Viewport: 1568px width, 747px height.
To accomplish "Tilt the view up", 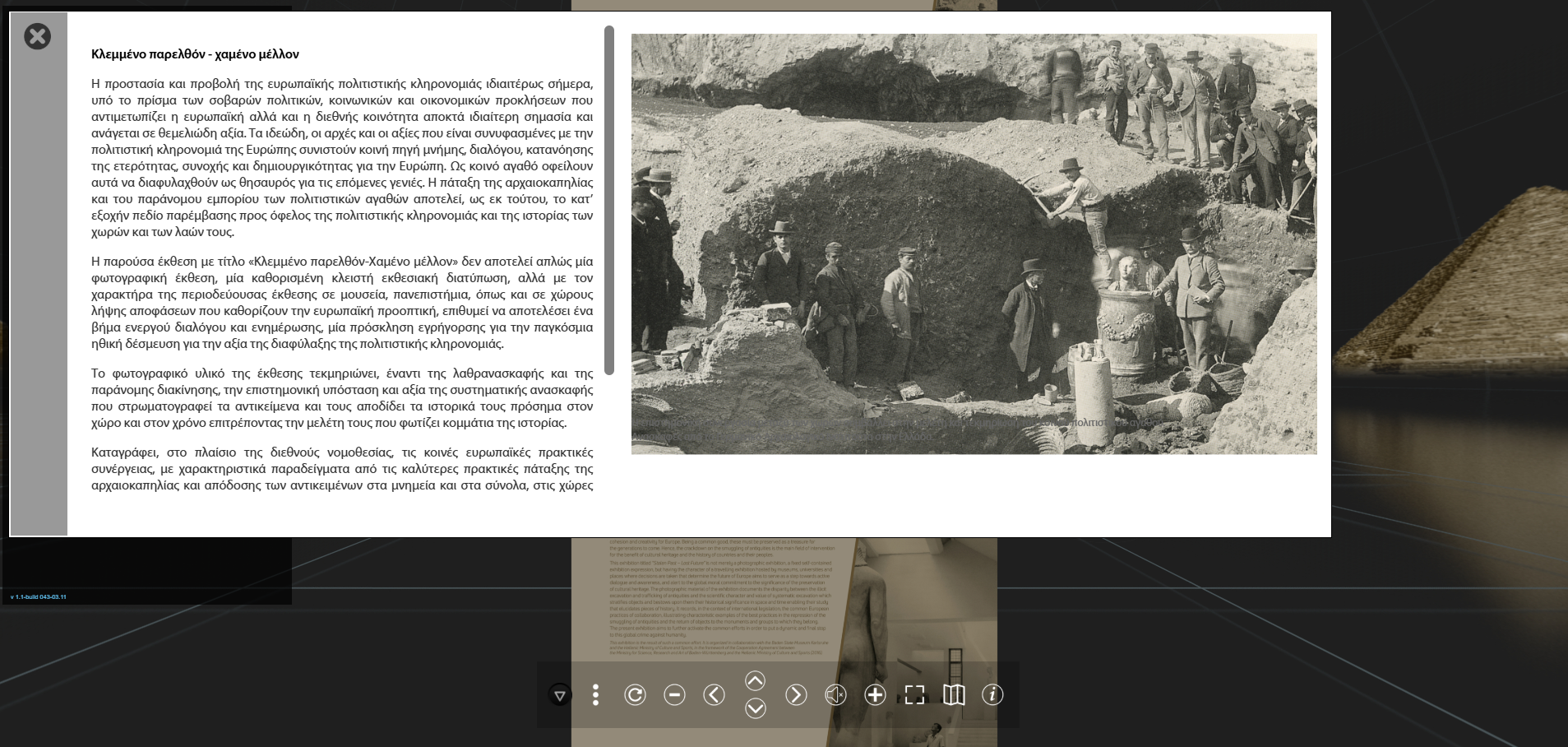I will tap(755, 680).
